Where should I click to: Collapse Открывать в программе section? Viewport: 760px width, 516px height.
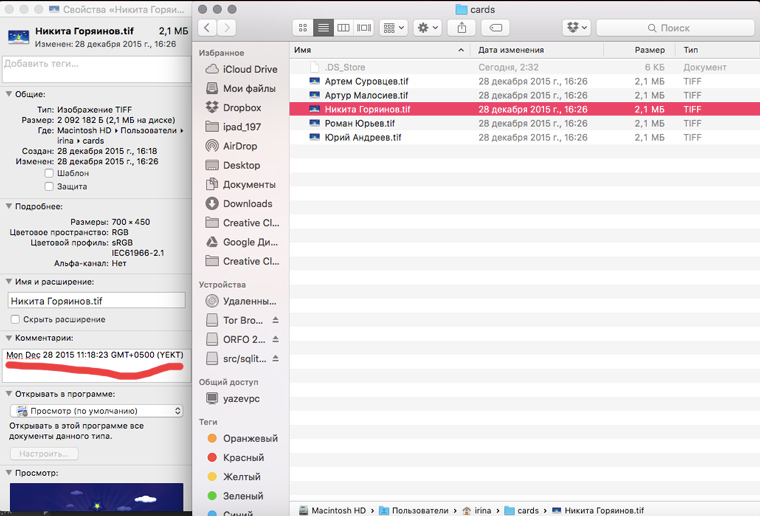9,394
